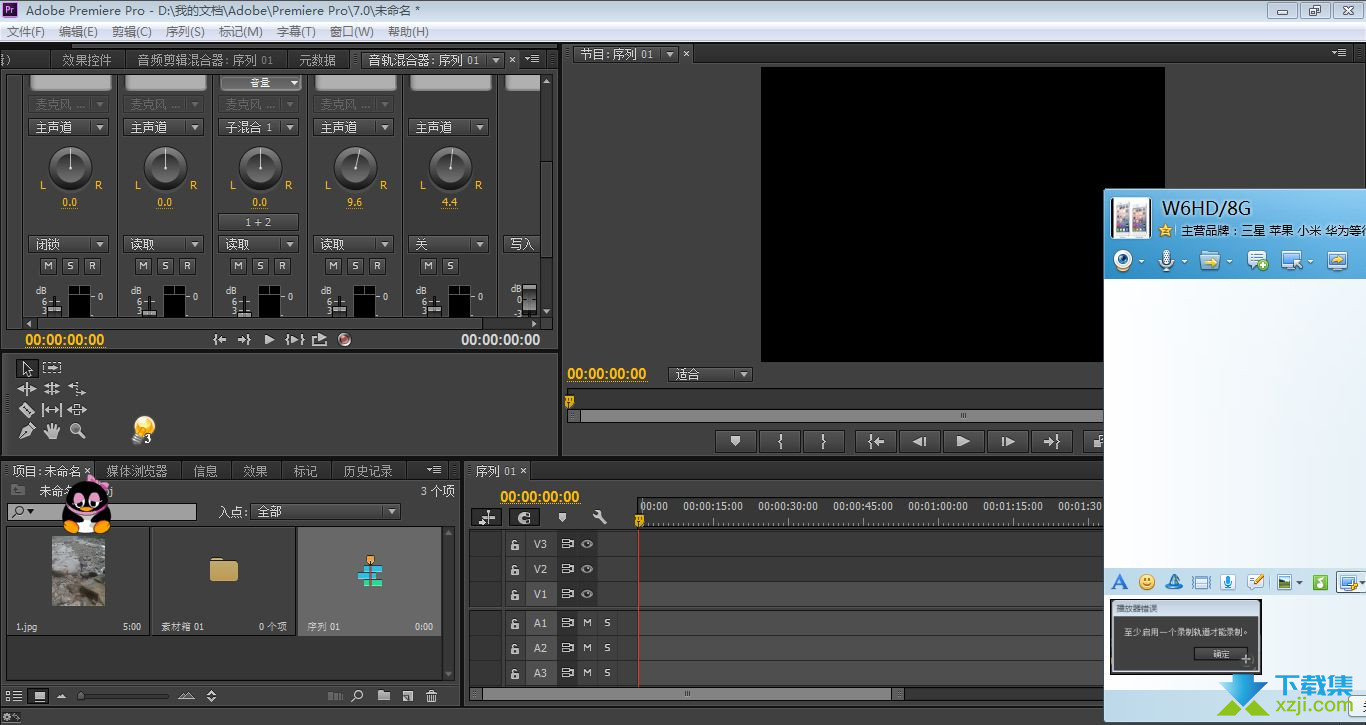
Task: Click the Mark Out button in program monitor
Action: point(824,441)
